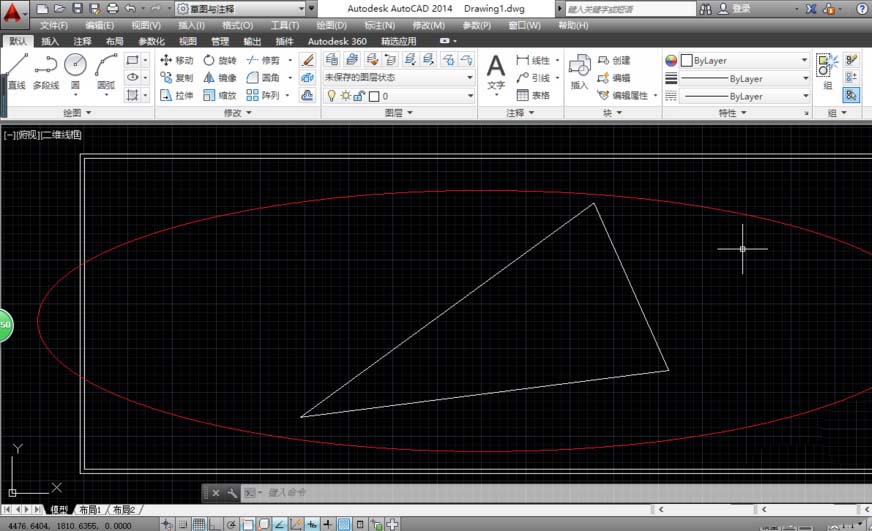The width and height of the screenshot is (872, 531).
Task: Open the ByLayer lineweight dropdown
Action: pyautogui.click(x=745, y=78)
